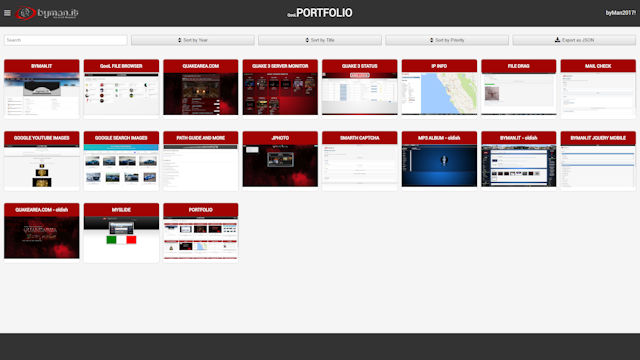Sort projects using Sort by Year
This screenshot has height=360, width=640.
(193, 40)
